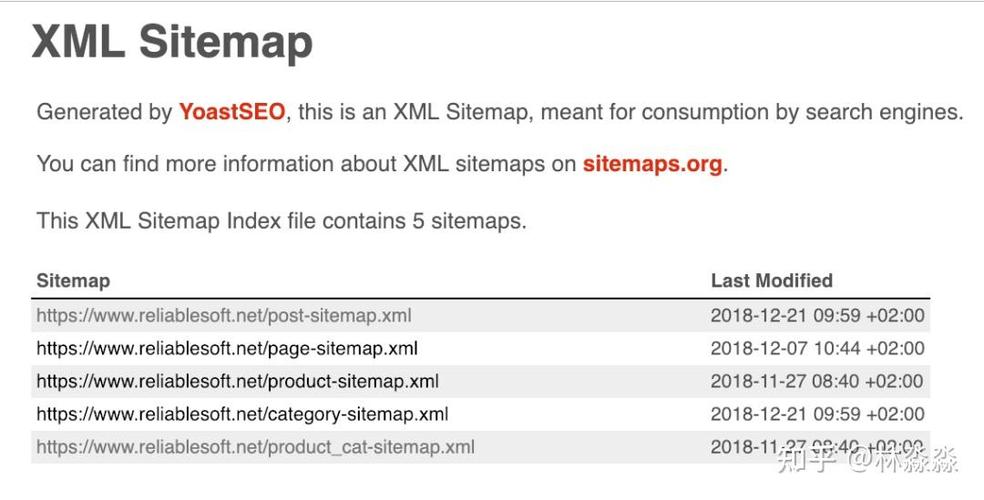Open the product-sitemap.xml URL

click(x=238, y=381)
